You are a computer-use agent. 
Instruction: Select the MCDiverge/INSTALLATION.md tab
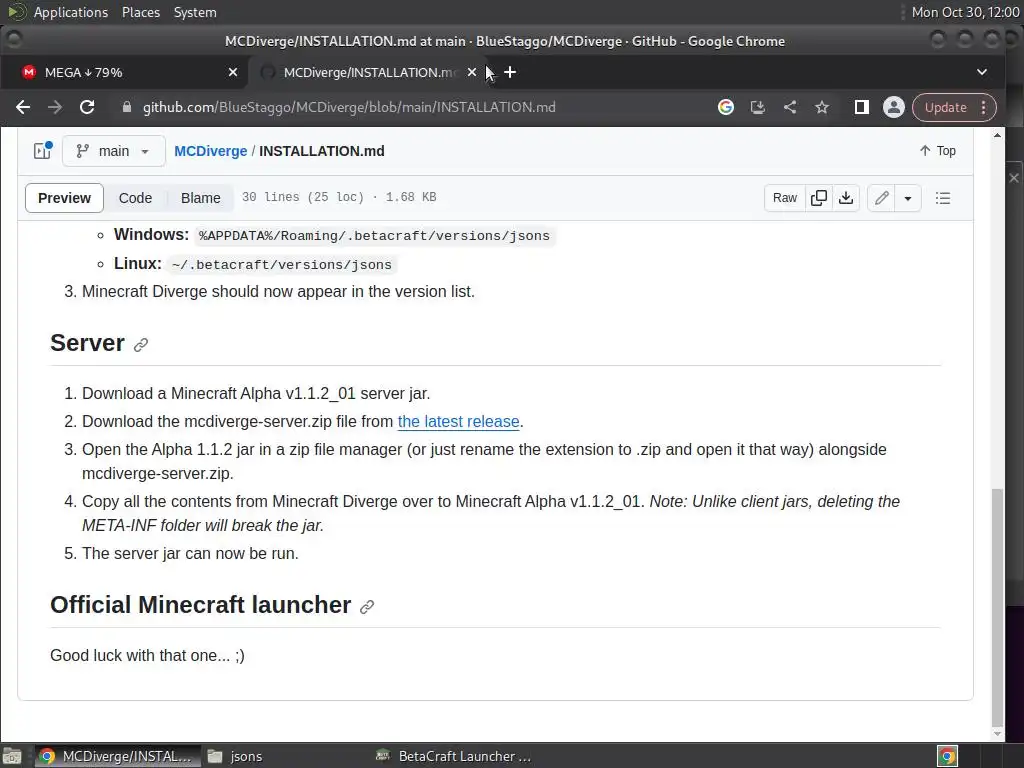point(369,72)
